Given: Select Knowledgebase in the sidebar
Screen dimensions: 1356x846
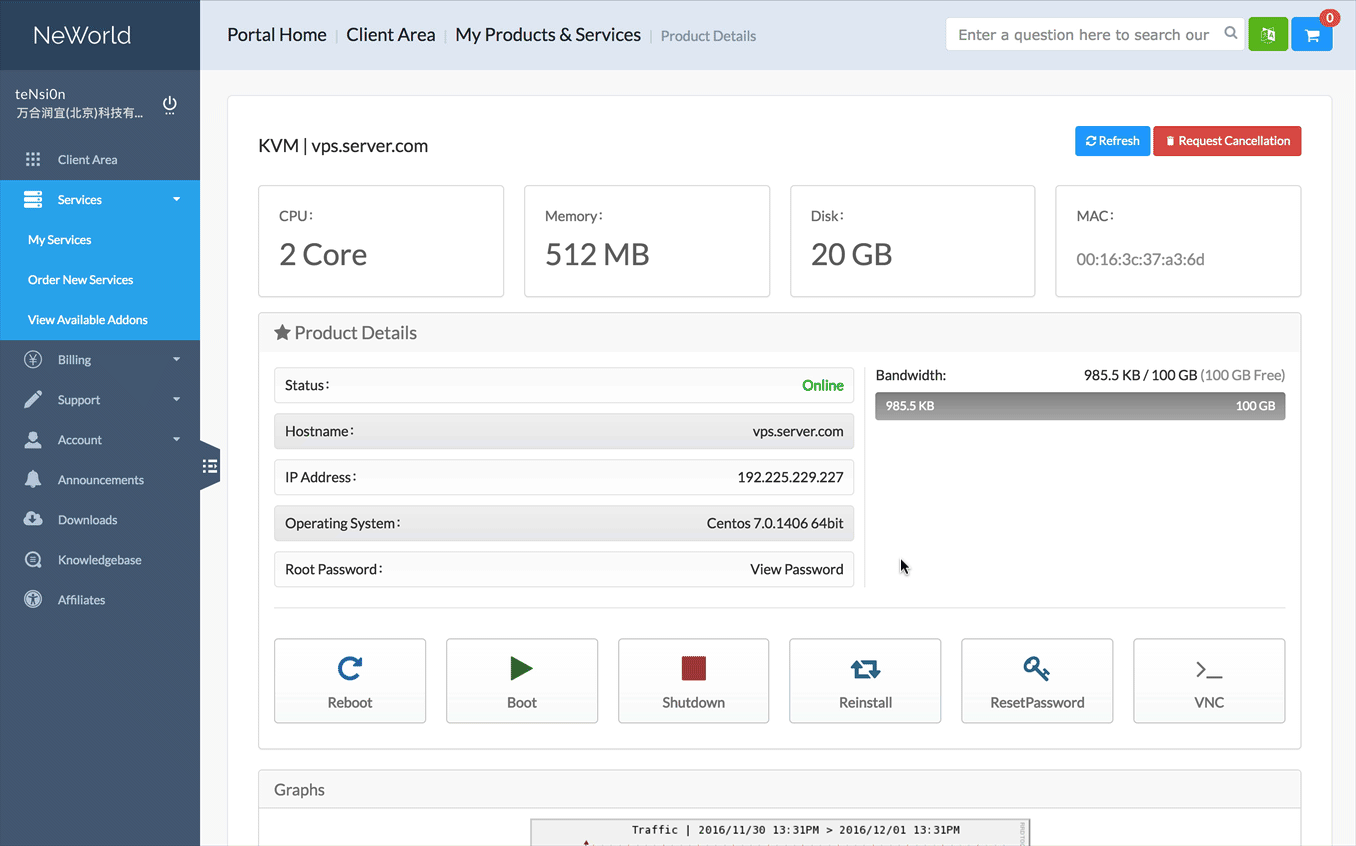Looking at the screenshot, I should (100, 560).
